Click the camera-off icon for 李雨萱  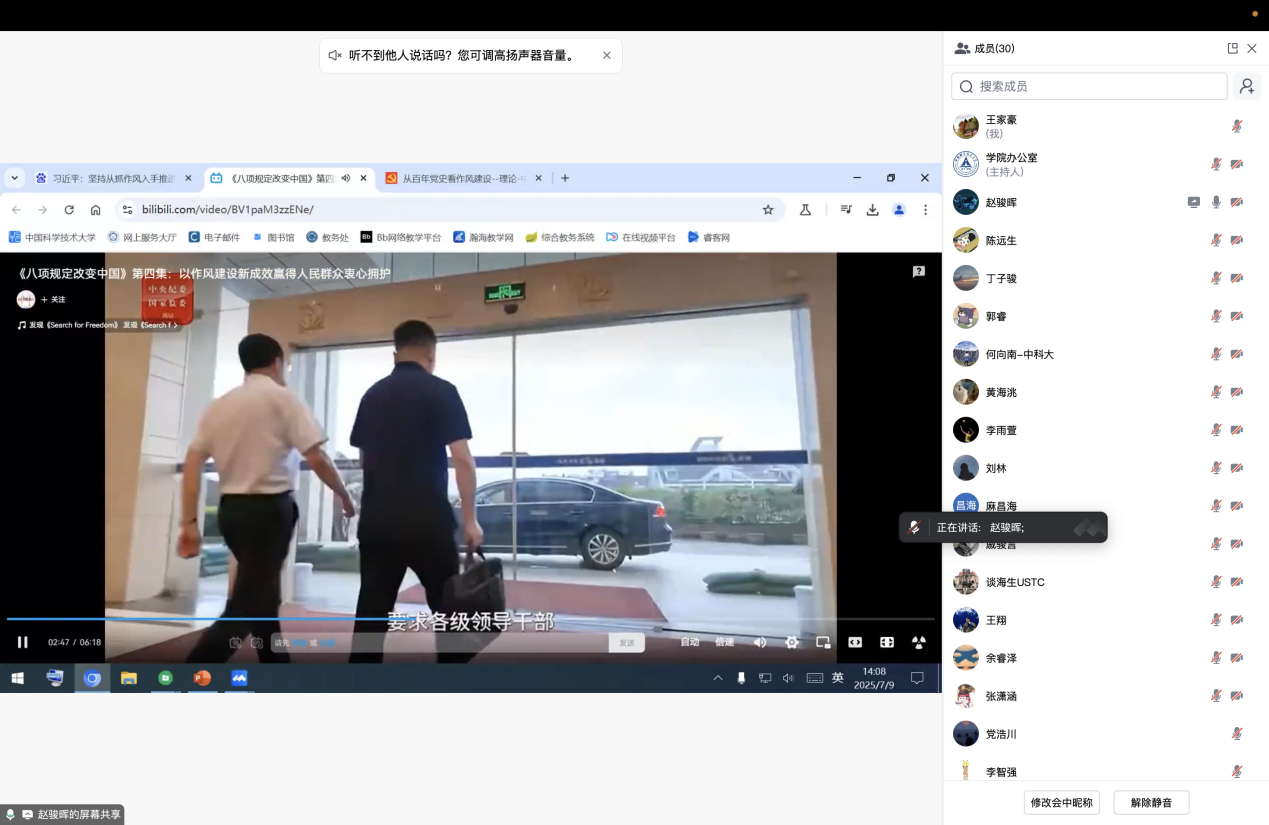(1237, 430)
